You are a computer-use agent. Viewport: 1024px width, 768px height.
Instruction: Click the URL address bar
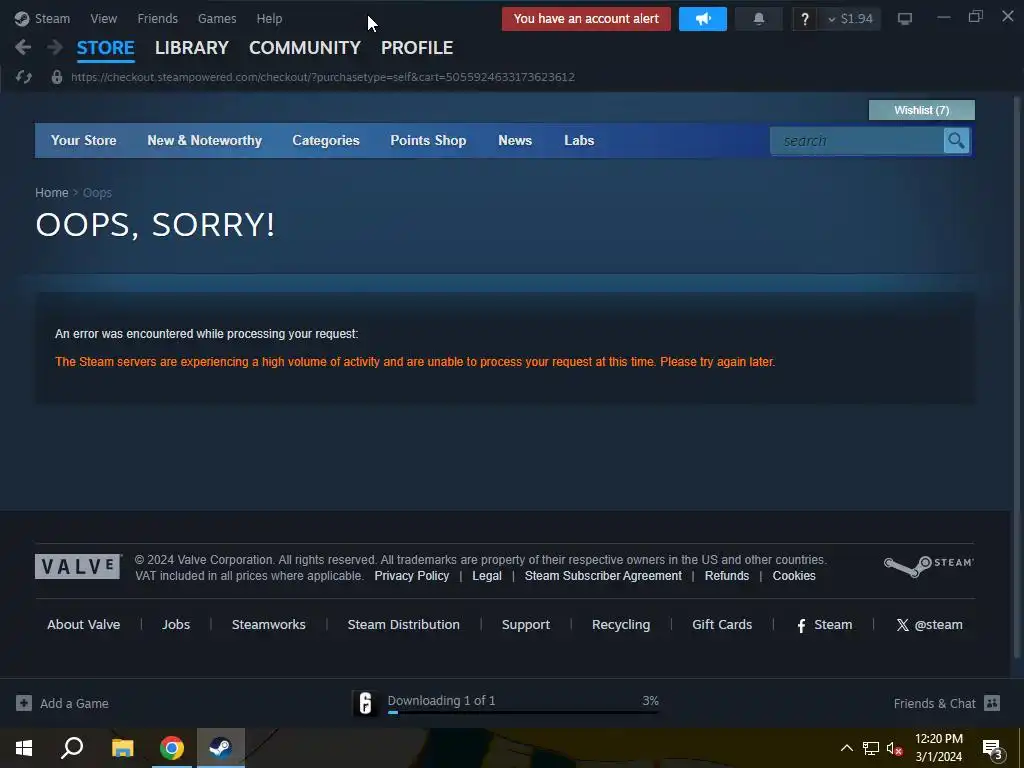tap(323, 77)
